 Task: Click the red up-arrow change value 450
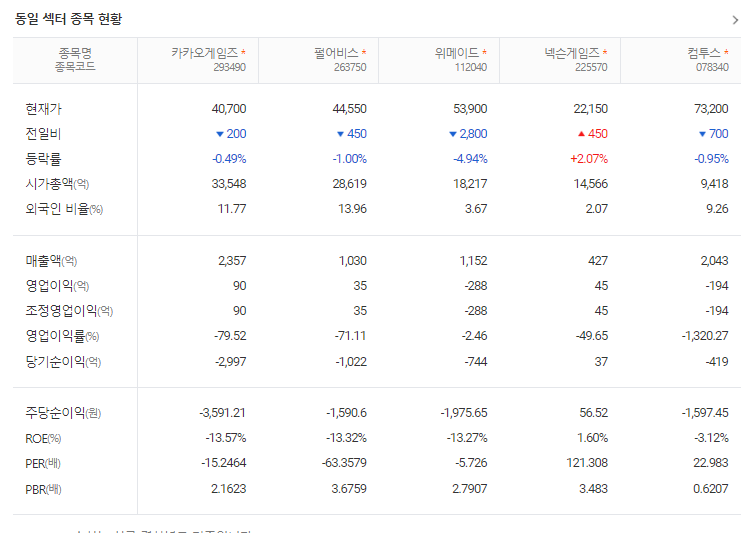pos(593,134)
